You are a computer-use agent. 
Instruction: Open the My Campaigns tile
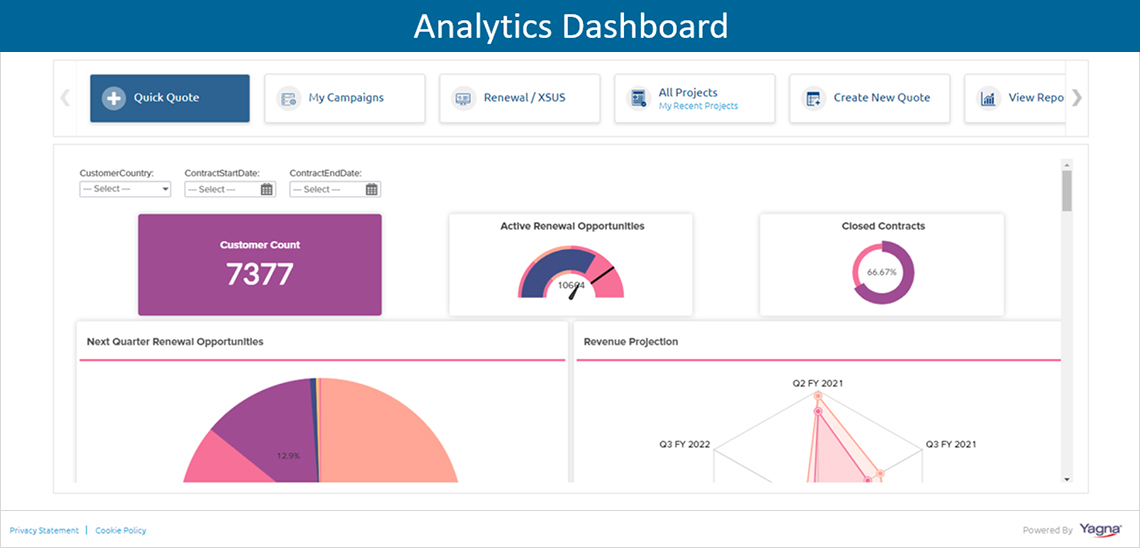point(345,98)
